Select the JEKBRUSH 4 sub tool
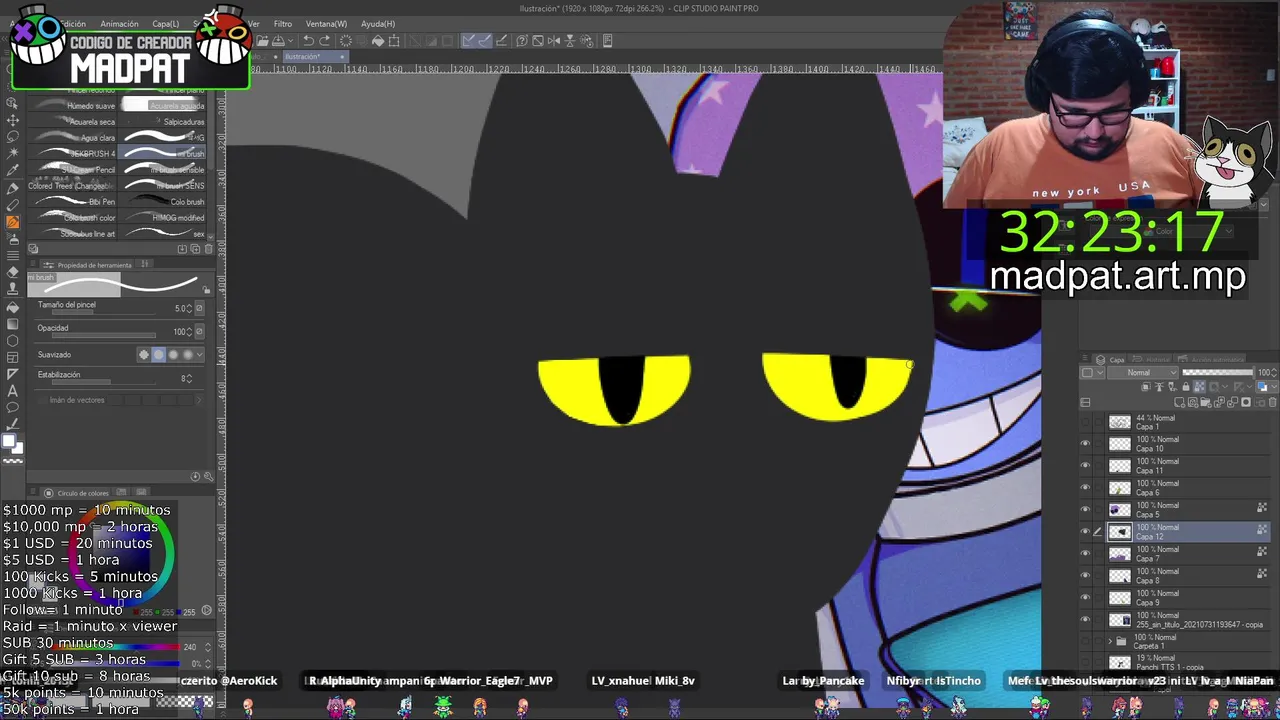The image size is (1280, 720). tap(72, 153)
